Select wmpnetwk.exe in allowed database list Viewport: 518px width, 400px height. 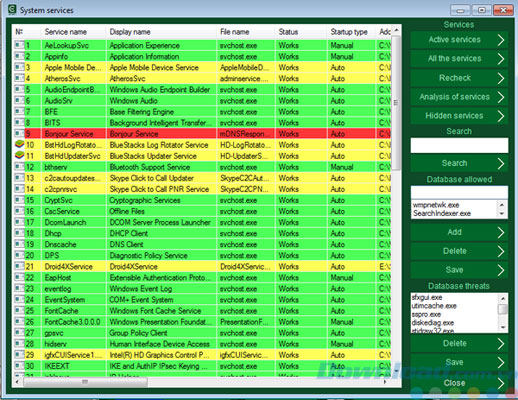[436, 205]
